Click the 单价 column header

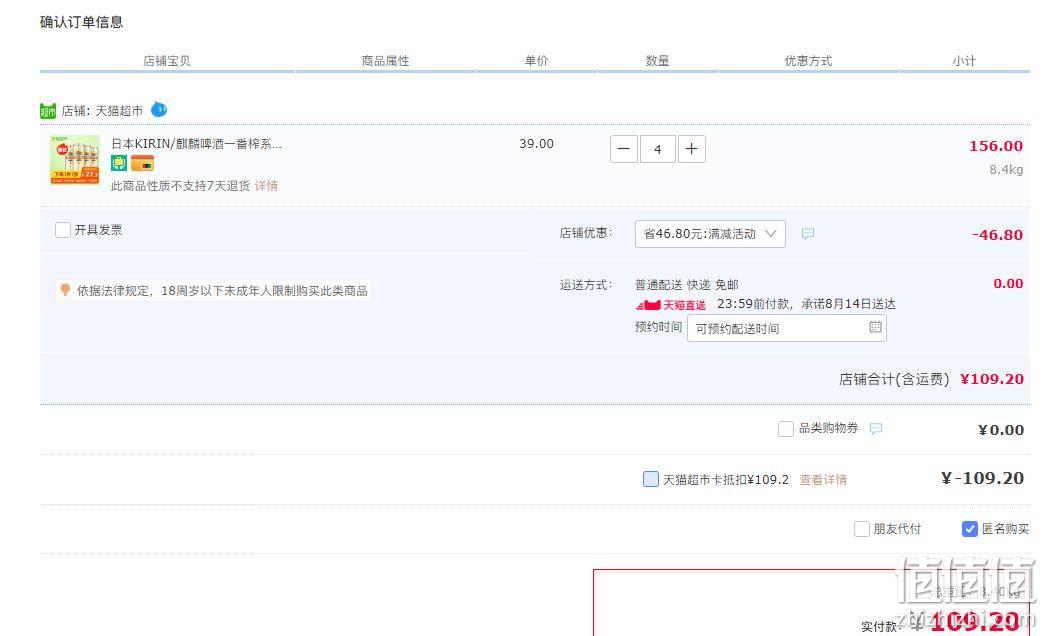pyautogui.click(x=536, y=61)
